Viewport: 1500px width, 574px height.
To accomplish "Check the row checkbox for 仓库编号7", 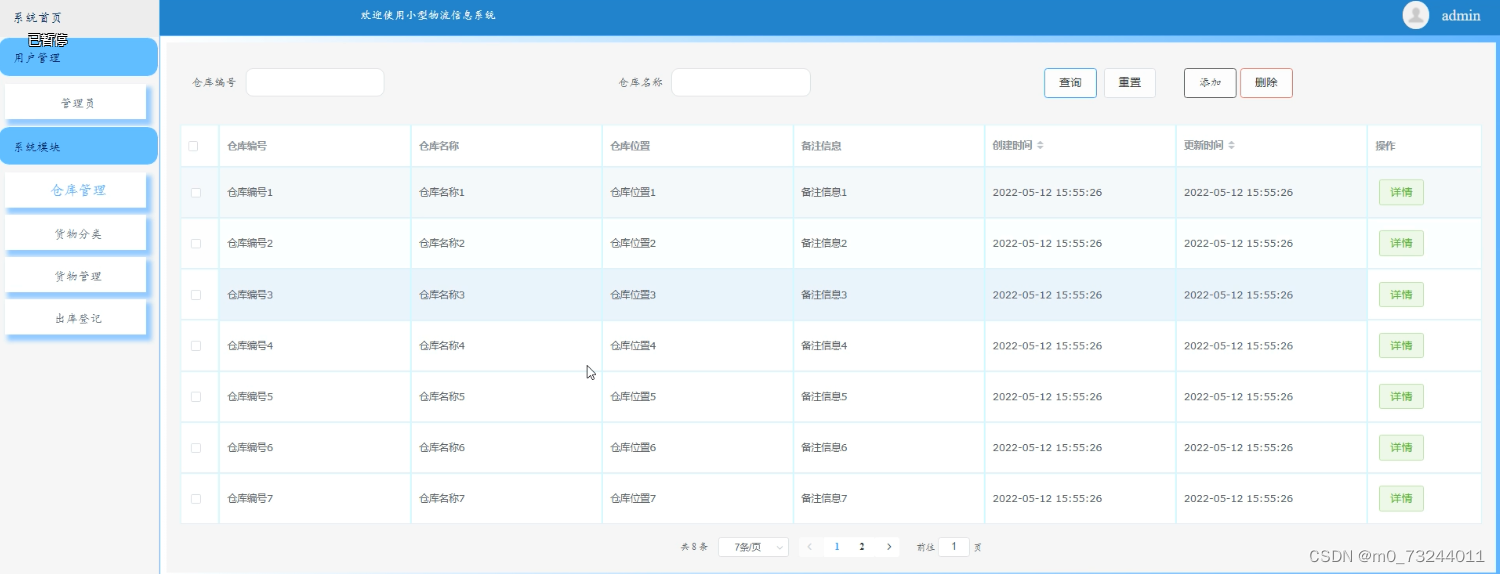I will point(196,498).
